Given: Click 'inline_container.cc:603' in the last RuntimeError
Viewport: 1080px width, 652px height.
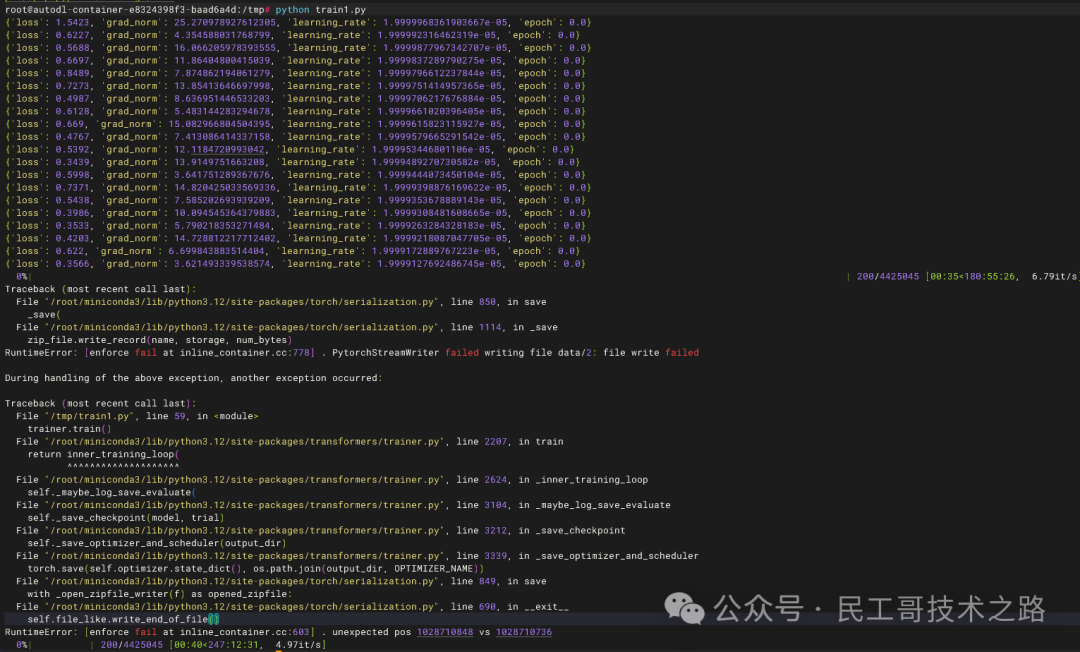Looking at the screenshot, I should click(245, 632).
